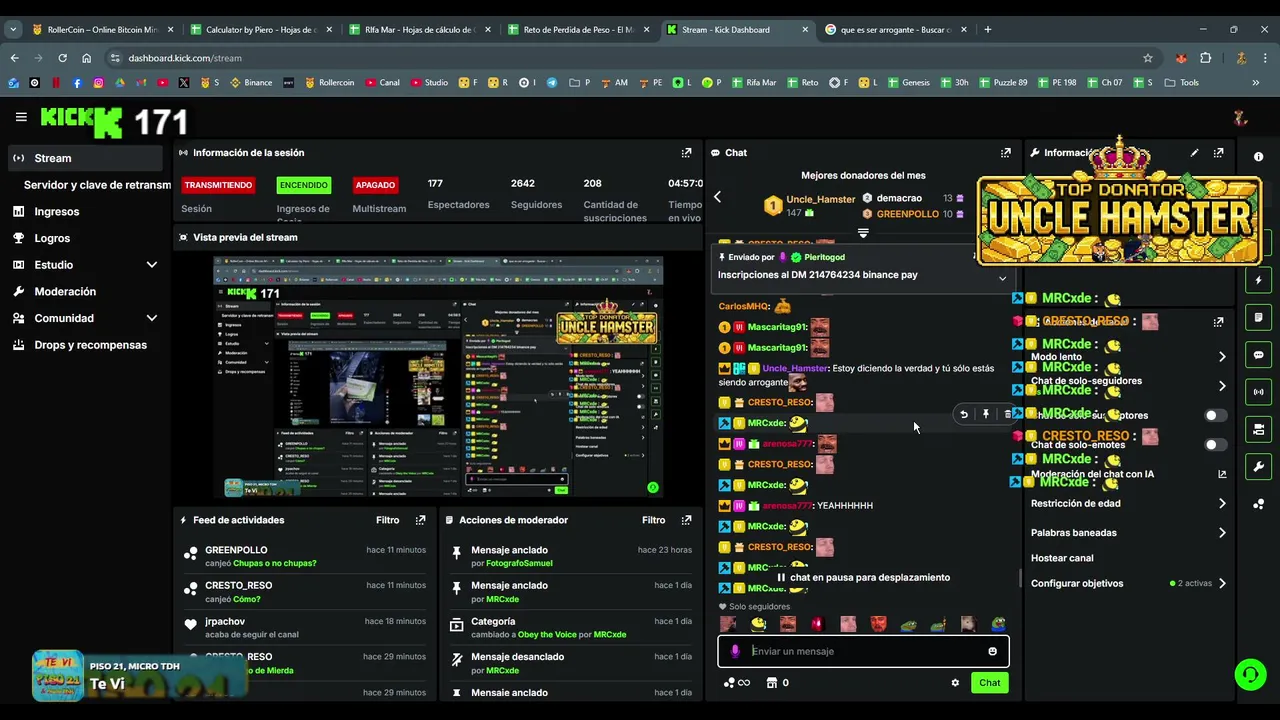Click the chat en pausa para desplazamiento banner
Image resolution: width=1280 pixels, height=720 pixels.
863,577
